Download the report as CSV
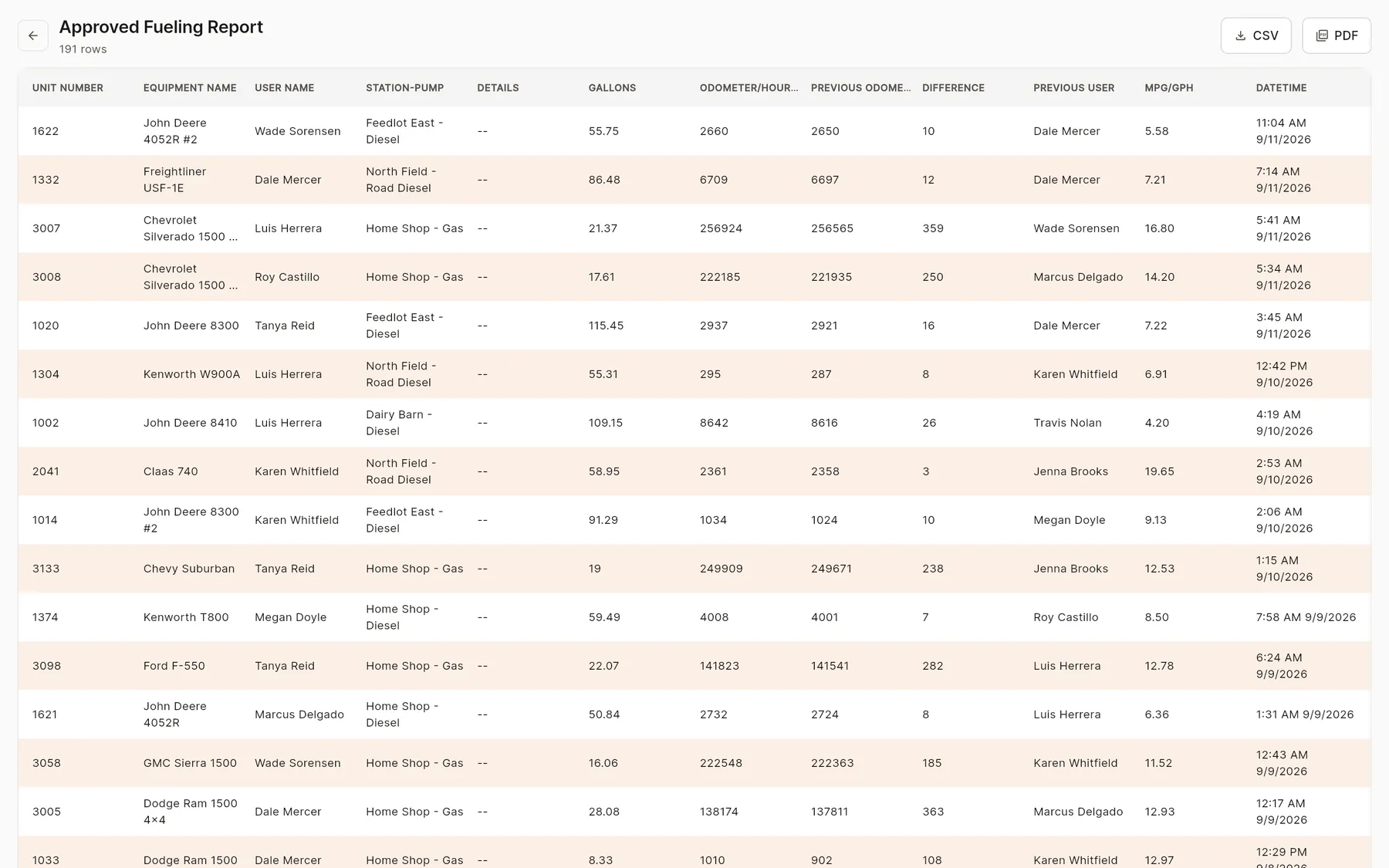This screenshot has width=1389, height=868. click(1256, 35)
